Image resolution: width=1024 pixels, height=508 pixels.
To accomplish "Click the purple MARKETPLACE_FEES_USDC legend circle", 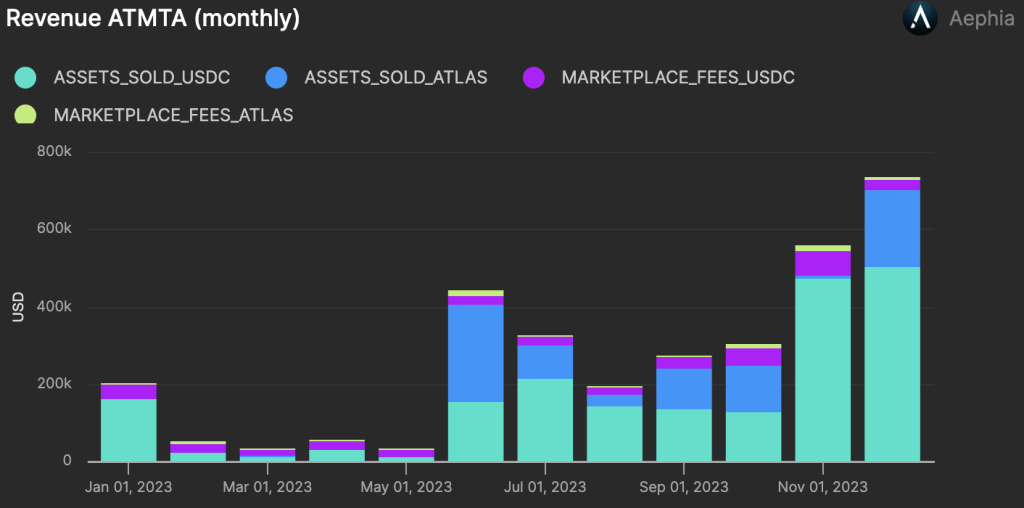I will pyautogui.click(x=533, y=77).
